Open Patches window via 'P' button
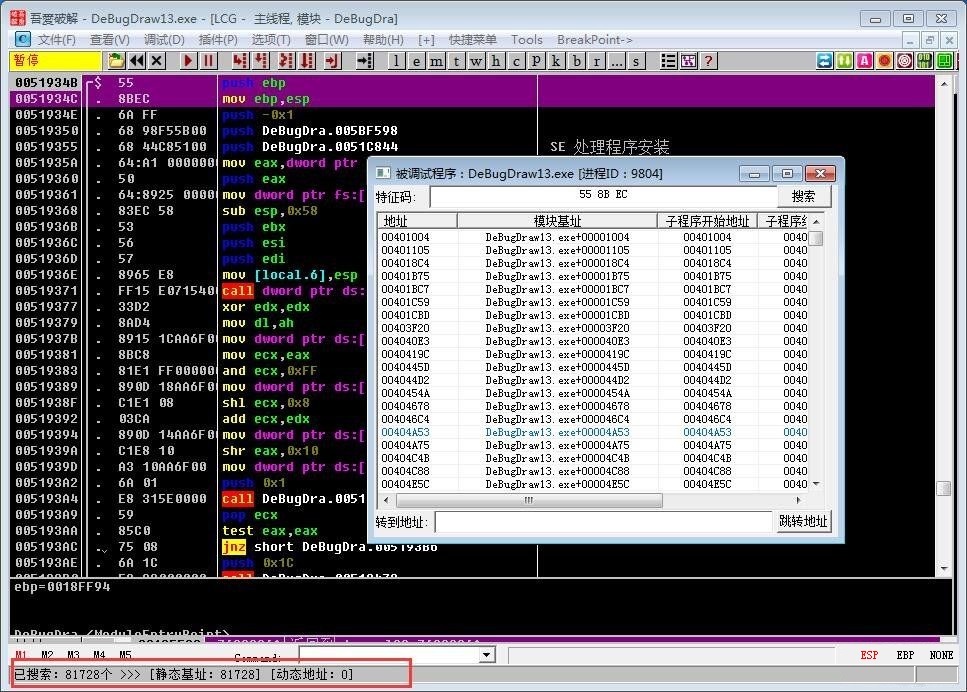 536,61
